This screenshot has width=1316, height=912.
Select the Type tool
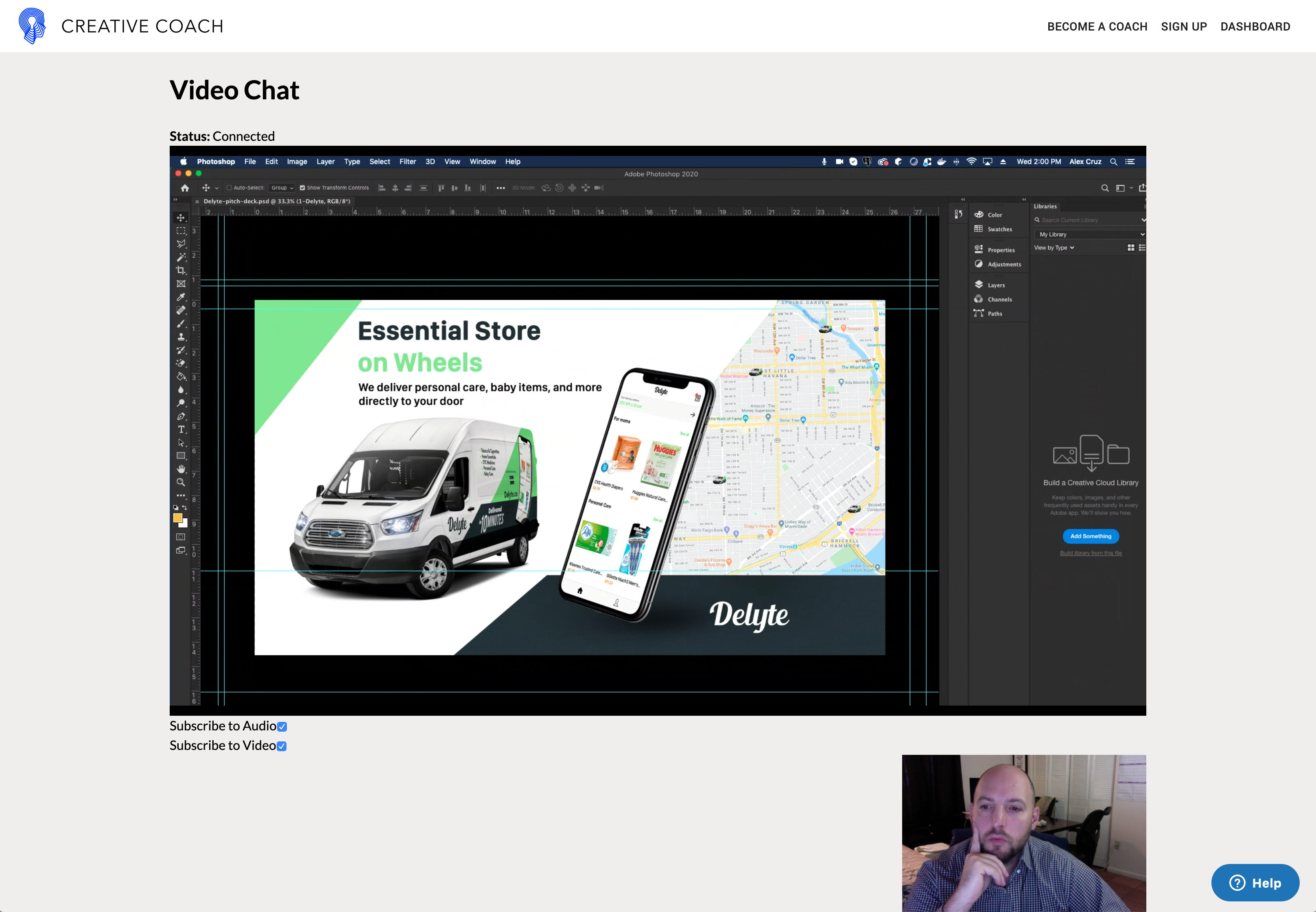point(181,430)
